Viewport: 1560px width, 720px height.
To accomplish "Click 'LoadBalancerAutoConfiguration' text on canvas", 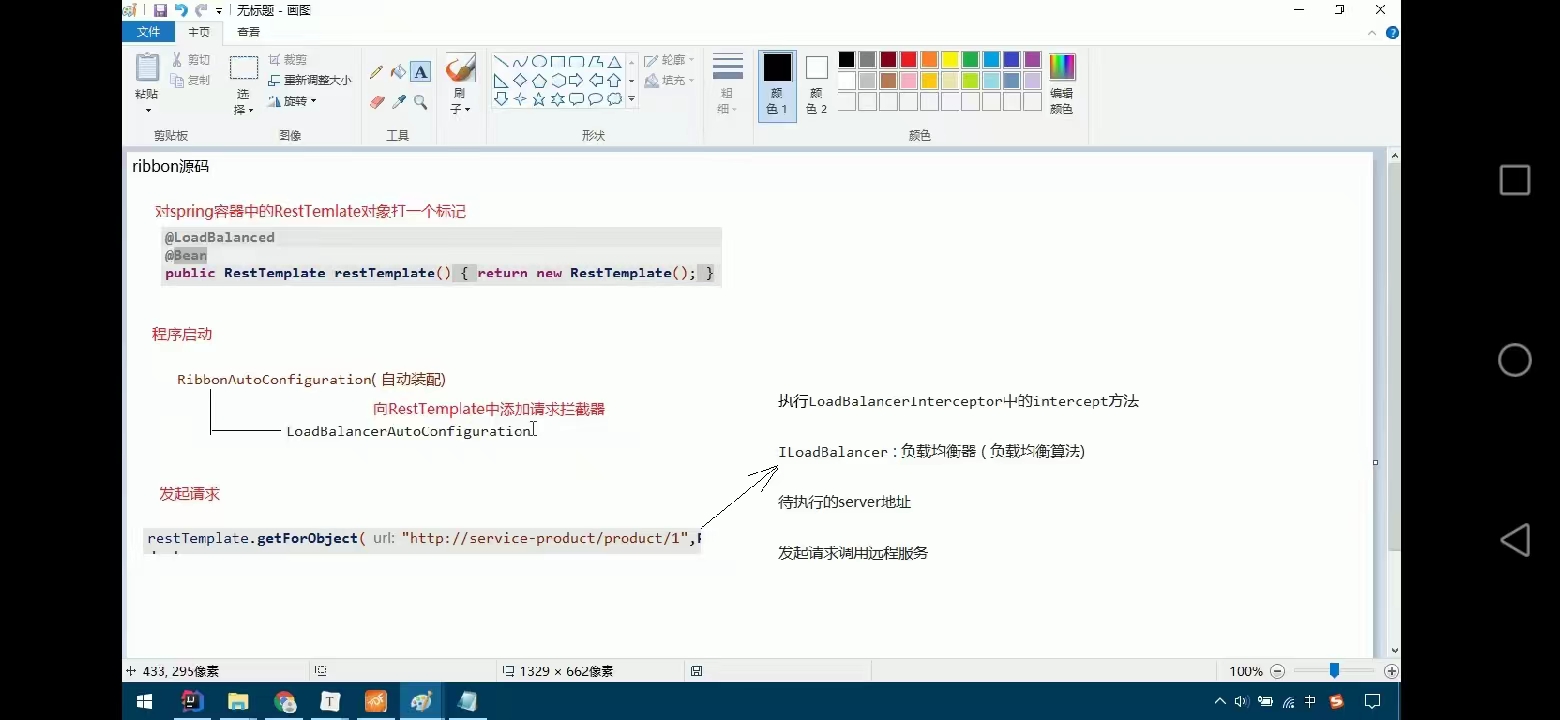I will pyautogui.click(x=410, y=431).
